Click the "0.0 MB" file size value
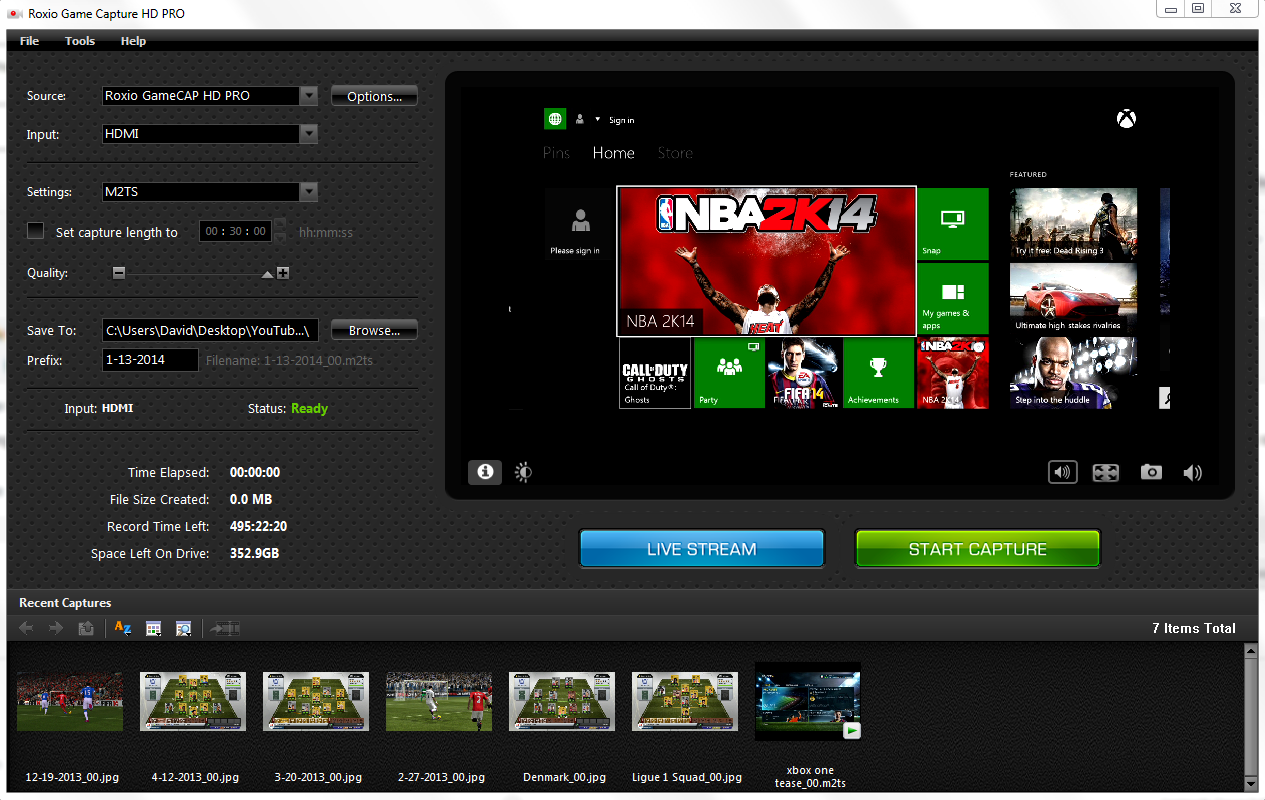1265x800 pixels. click(251, 499)
